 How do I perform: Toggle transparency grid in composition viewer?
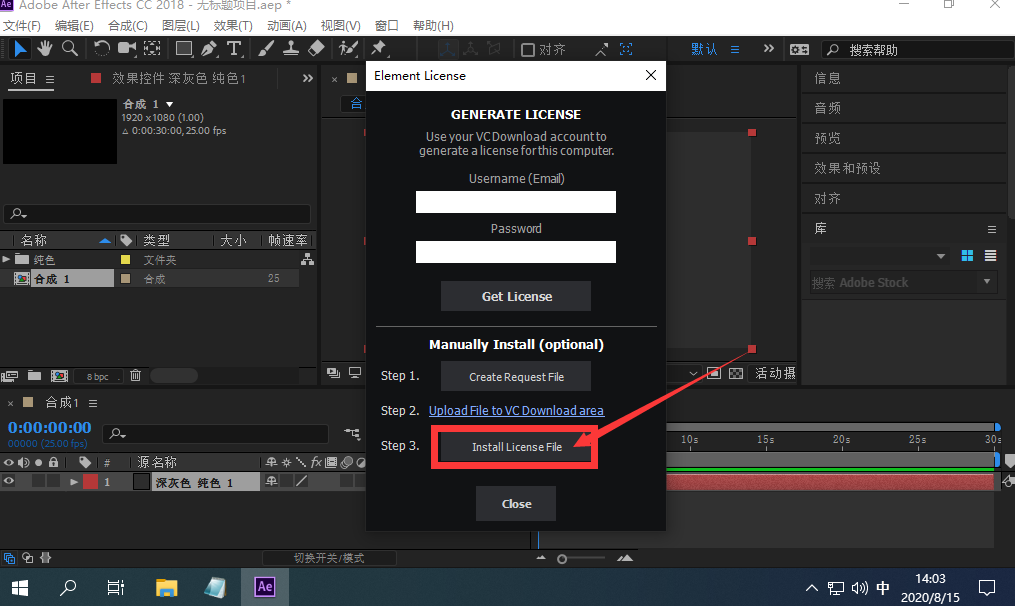coord(736,374)
